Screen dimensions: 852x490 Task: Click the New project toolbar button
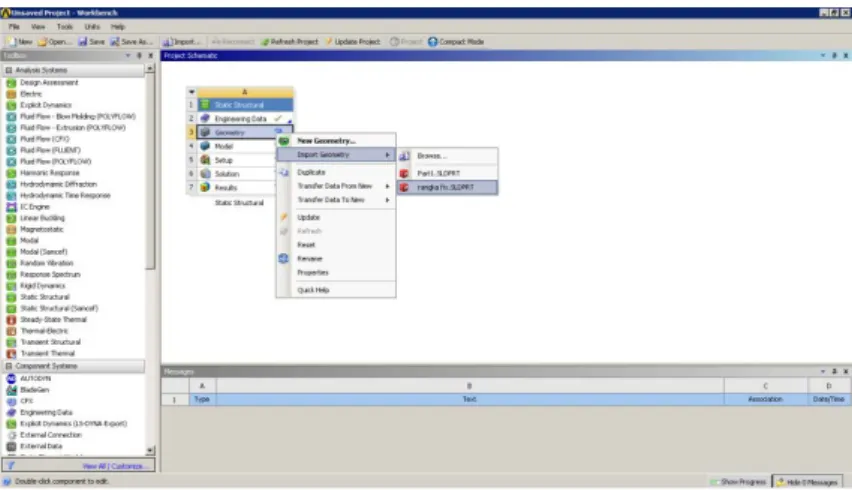tap(20, 42)
